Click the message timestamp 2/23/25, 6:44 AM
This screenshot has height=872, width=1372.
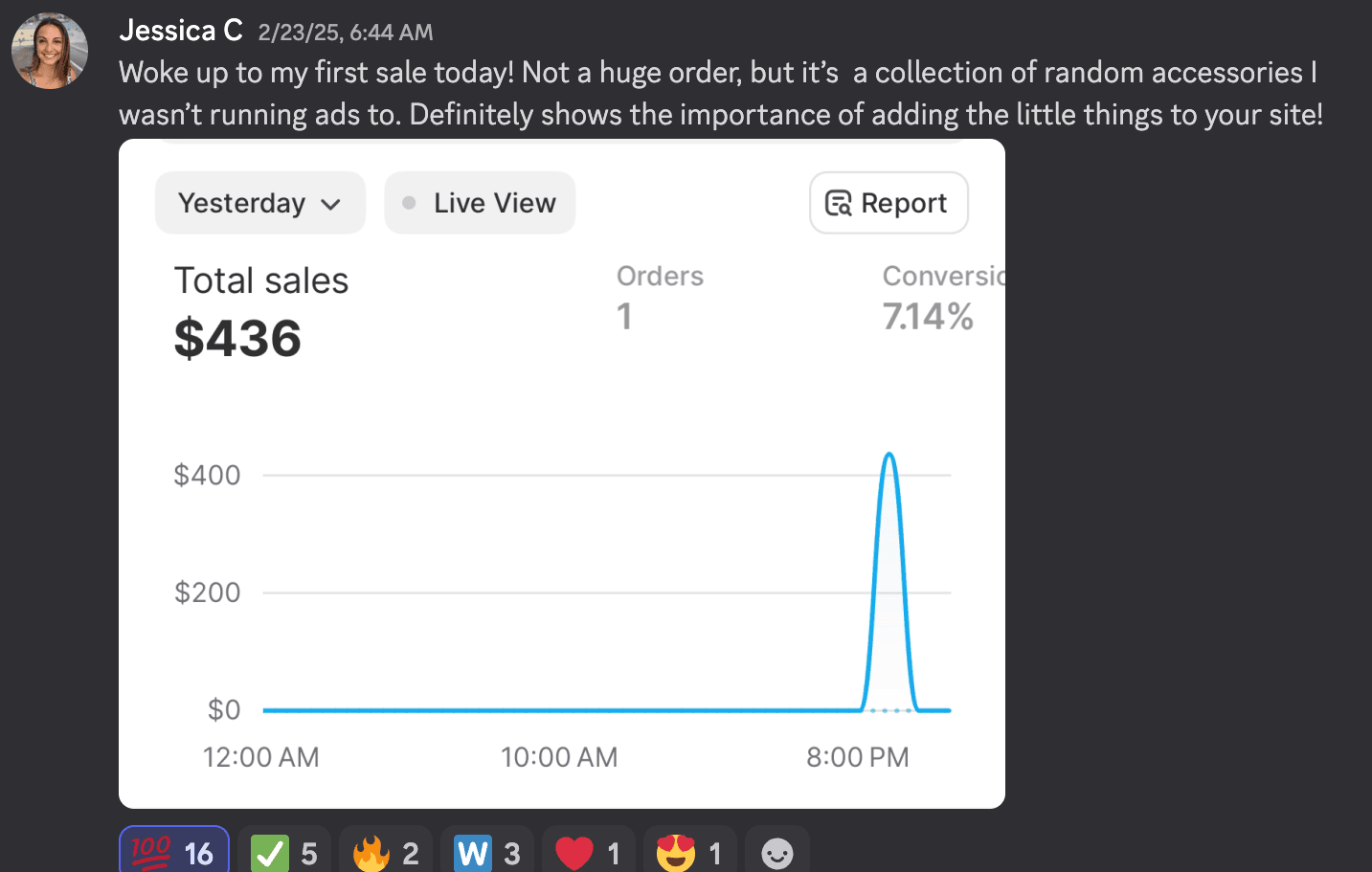point(346,33)
